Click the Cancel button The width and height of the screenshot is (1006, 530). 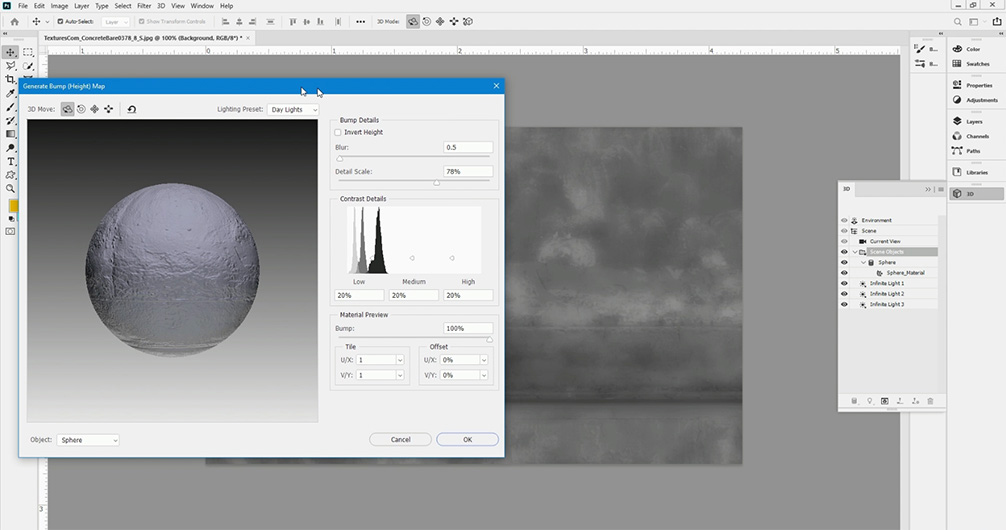click(400, 439)
